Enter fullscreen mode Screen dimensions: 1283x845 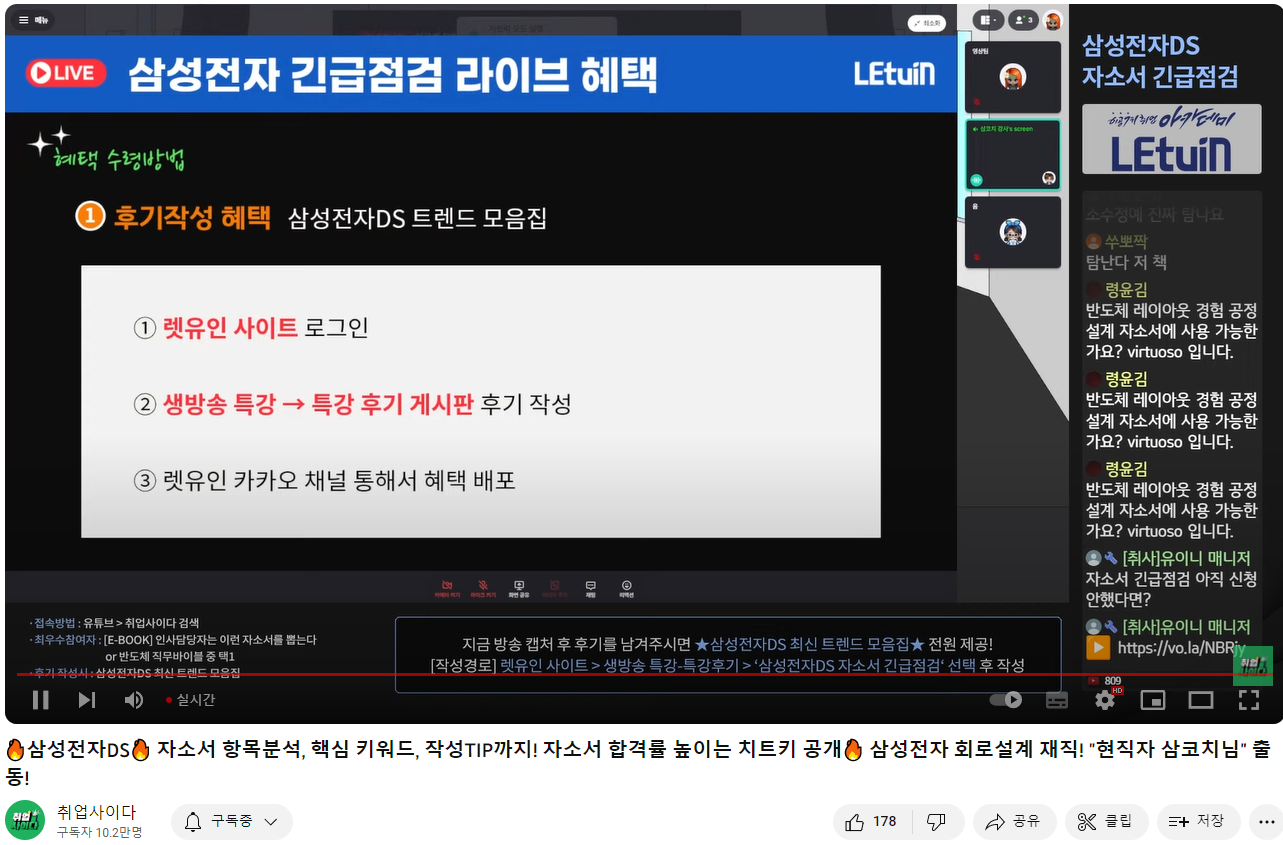(1248, 700)
